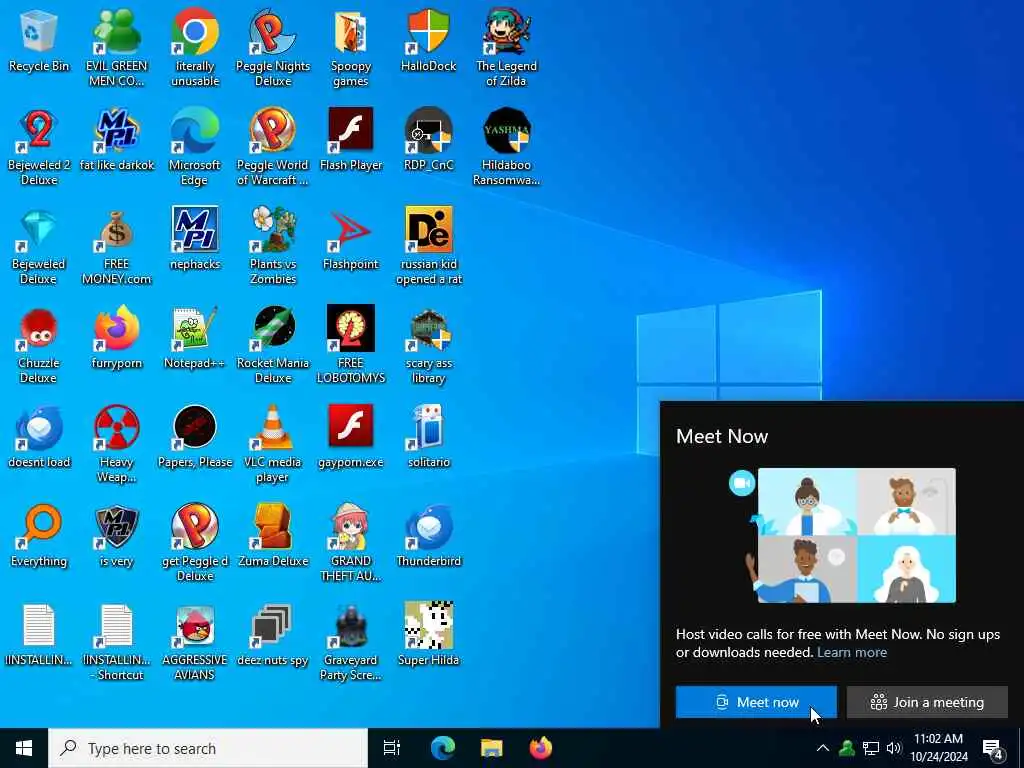Image resolution: width=1024 pixels, height=768 pixels.
Task: Follow the Learn more link
Action: point(852,652)
